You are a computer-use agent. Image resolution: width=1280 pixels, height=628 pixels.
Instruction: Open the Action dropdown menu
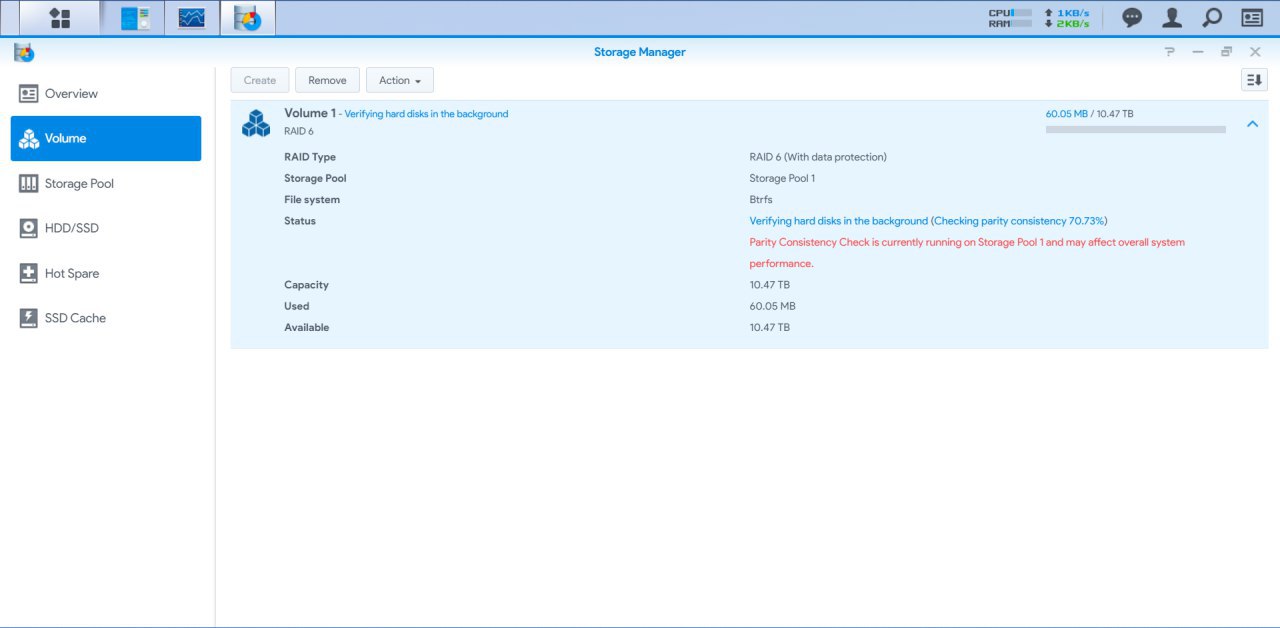point(399,80)
